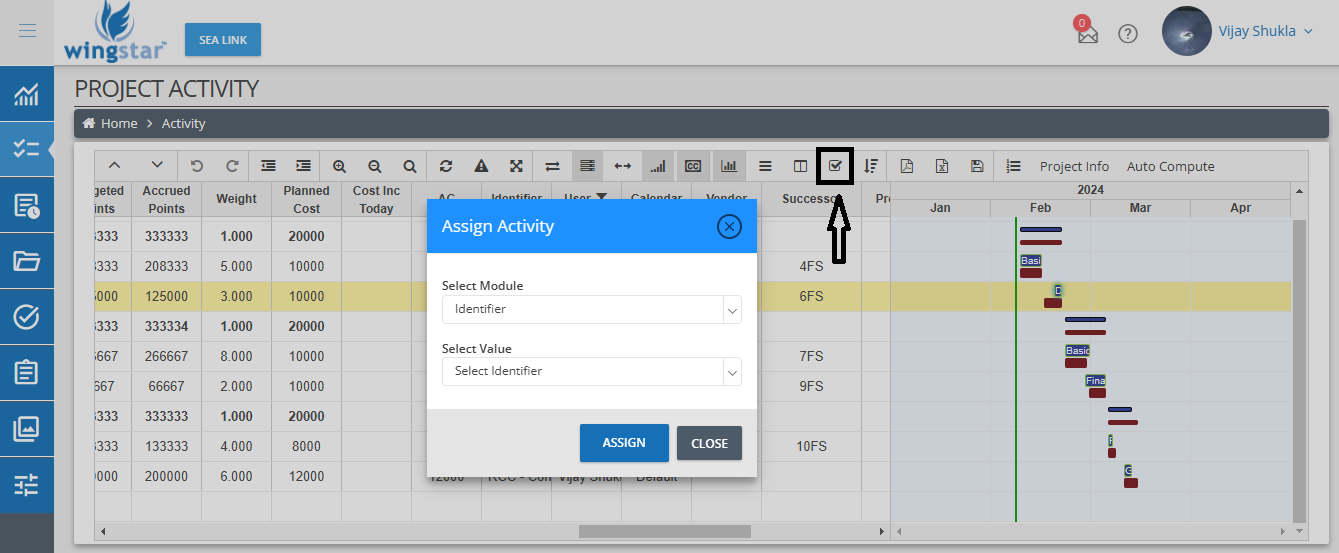Viewport: 1339px width, 553px height.
Task: Click Auto Compute
Action: click(1170, 166)
